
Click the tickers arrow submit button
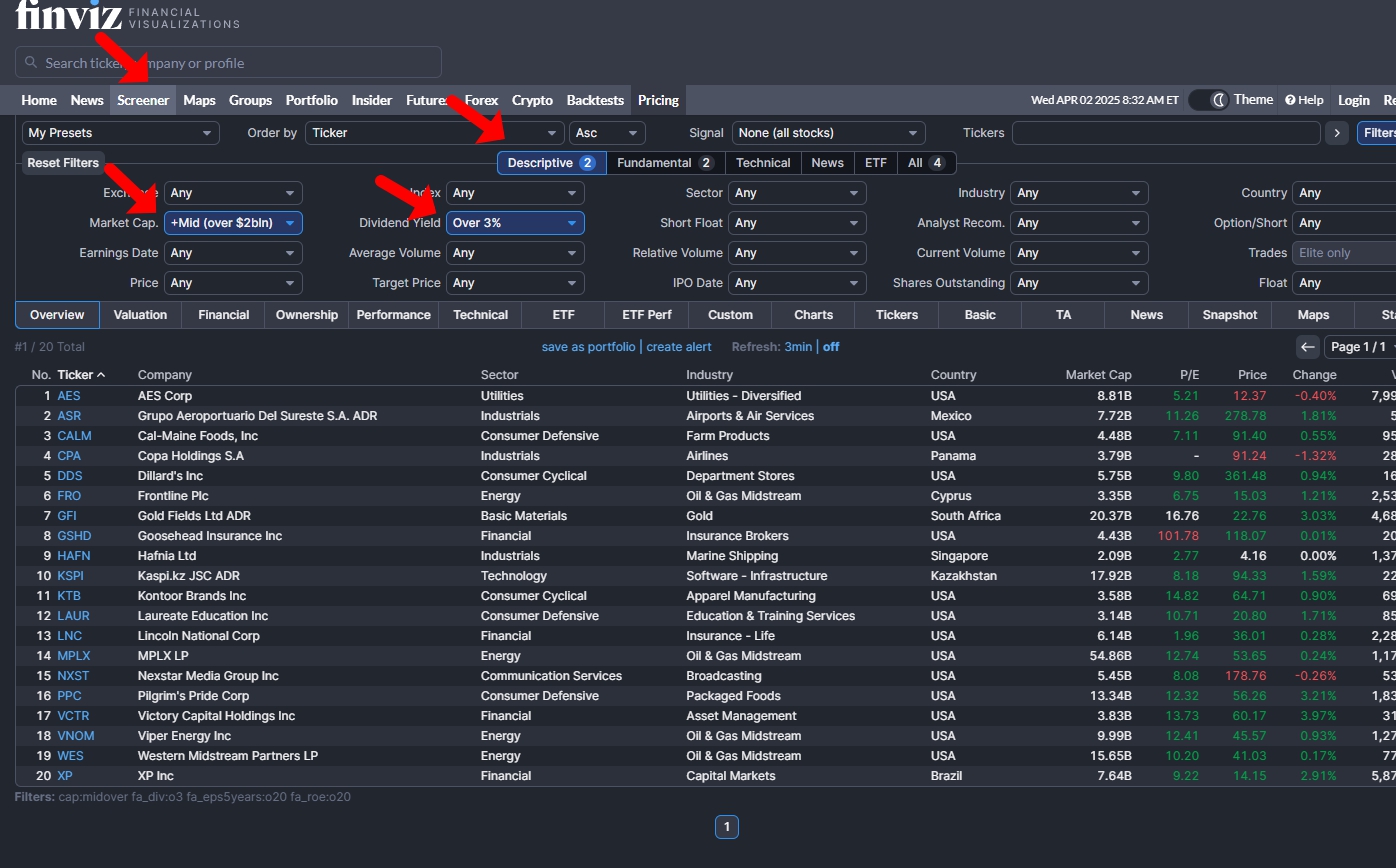coord(1337,133)
